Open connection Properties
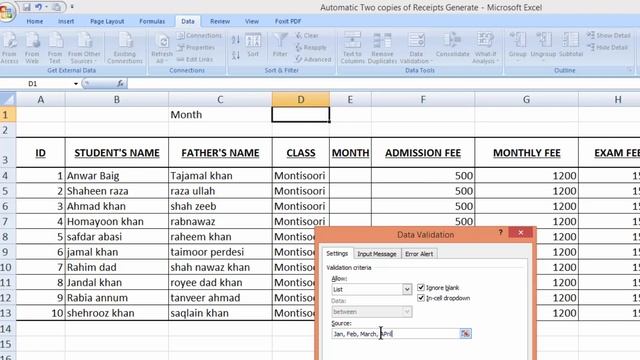Image resolution: width=640 pixels, height=360 pixels. pos(196,47)
